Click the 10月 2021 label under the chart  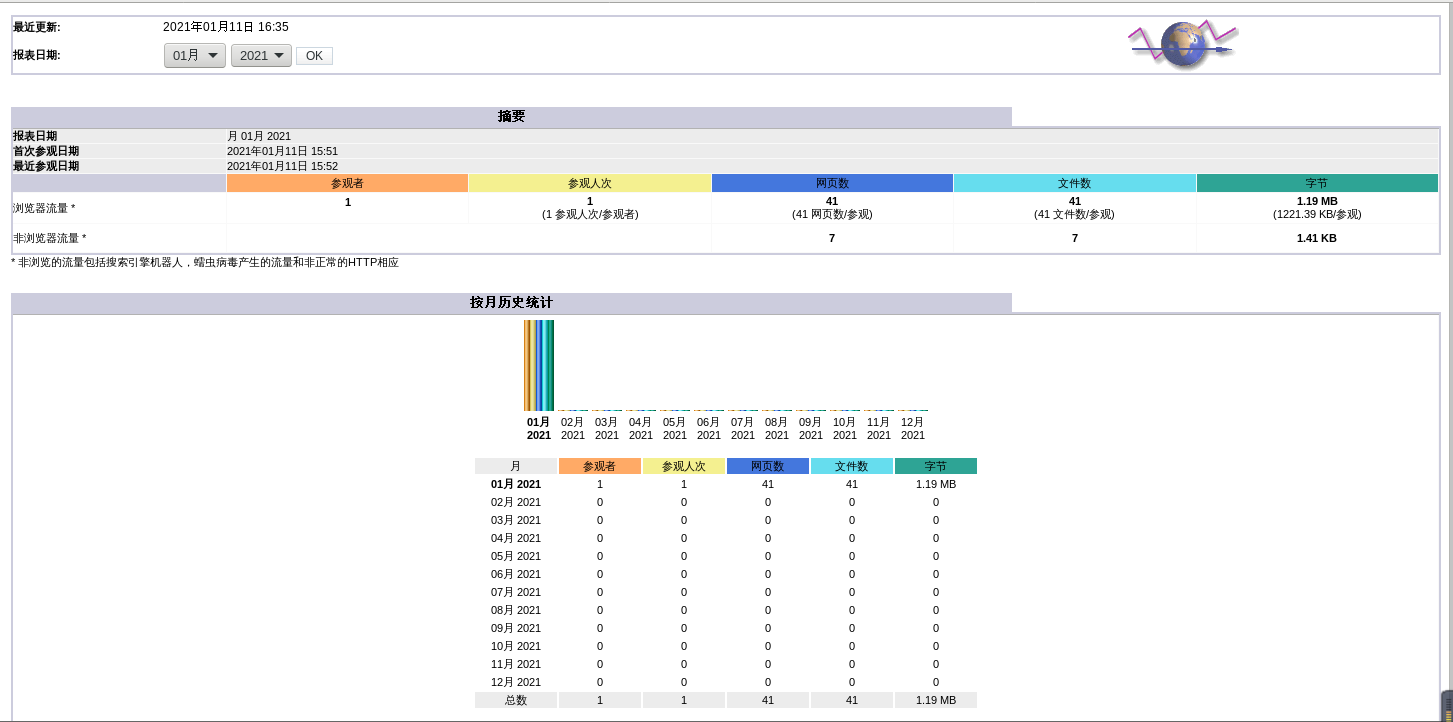click(x=845, y=428)
